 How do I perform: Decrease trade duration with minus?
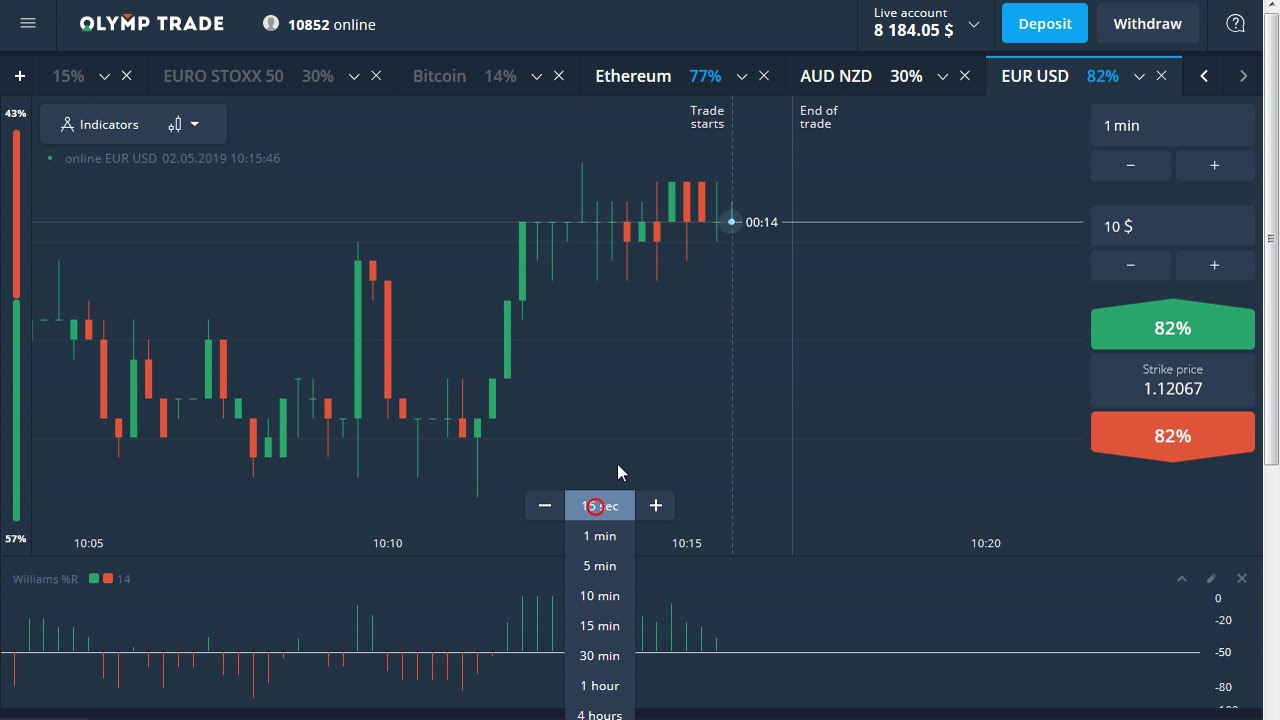click(x=1131, y=165)
